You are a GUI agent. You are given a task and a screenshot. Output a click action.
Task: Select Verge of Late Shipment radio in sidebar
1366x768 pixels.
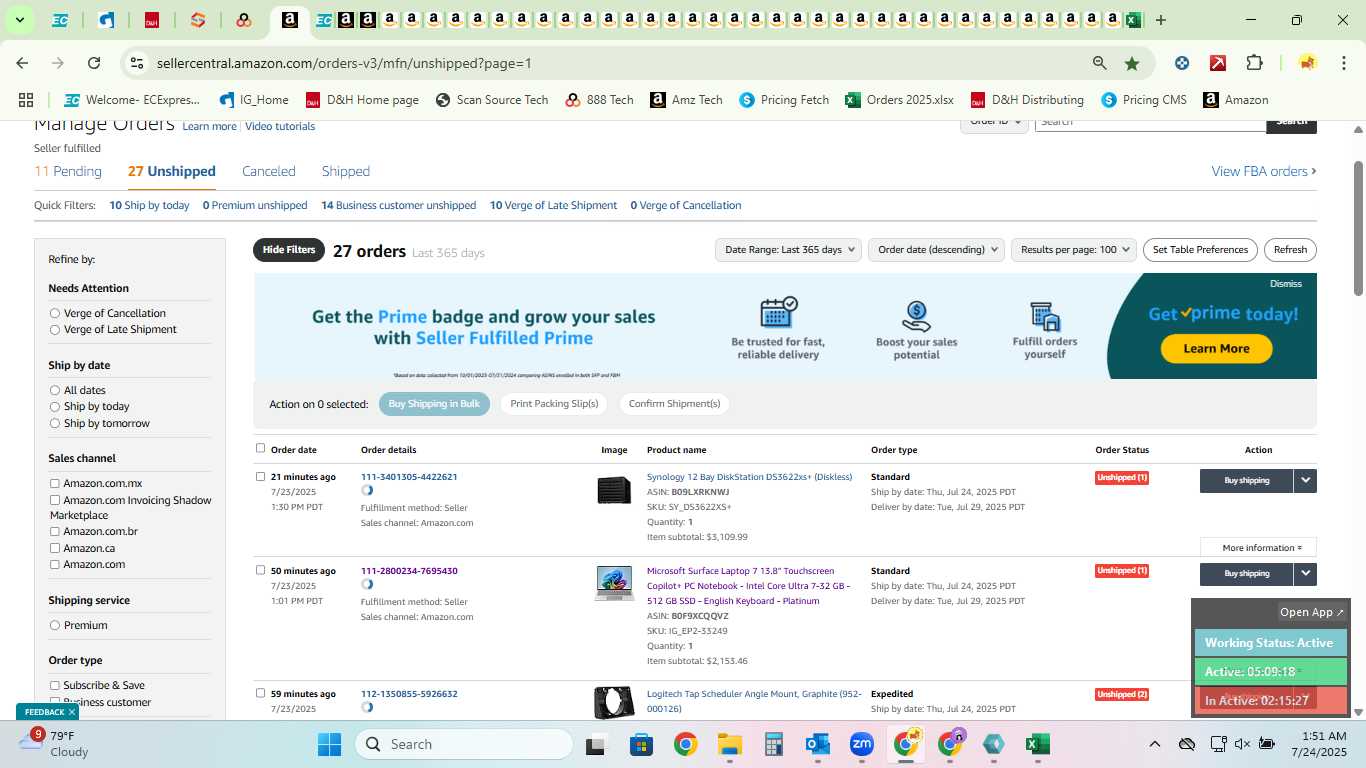(55, 329)
